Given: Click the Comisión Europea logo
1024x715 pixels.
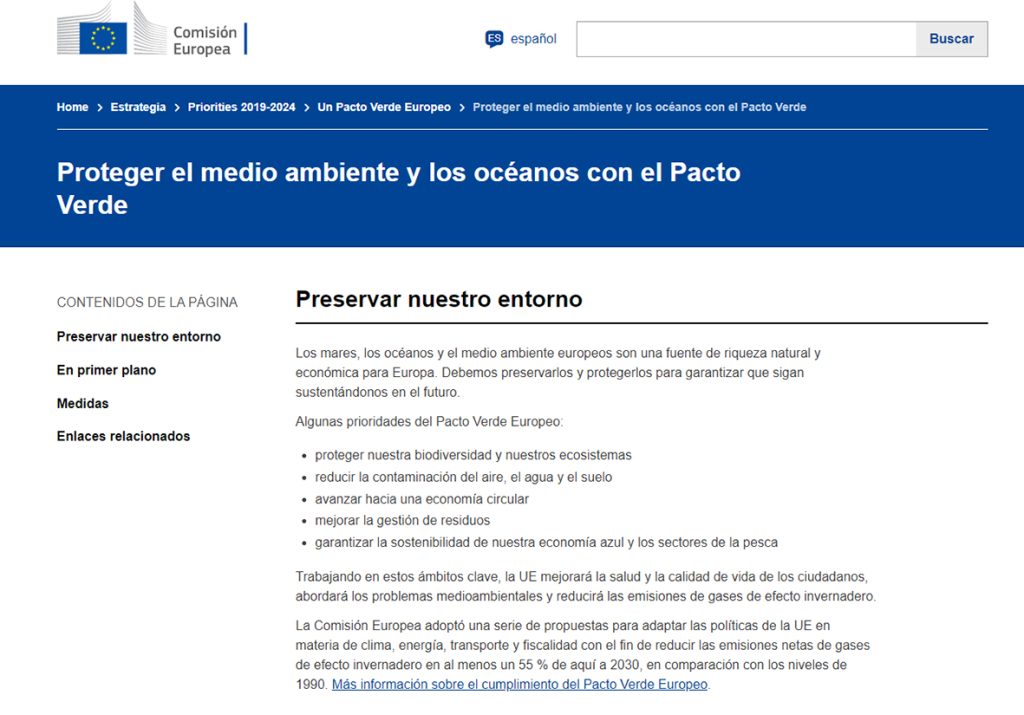Looking at the screenshot, I should tap(152, 30).
